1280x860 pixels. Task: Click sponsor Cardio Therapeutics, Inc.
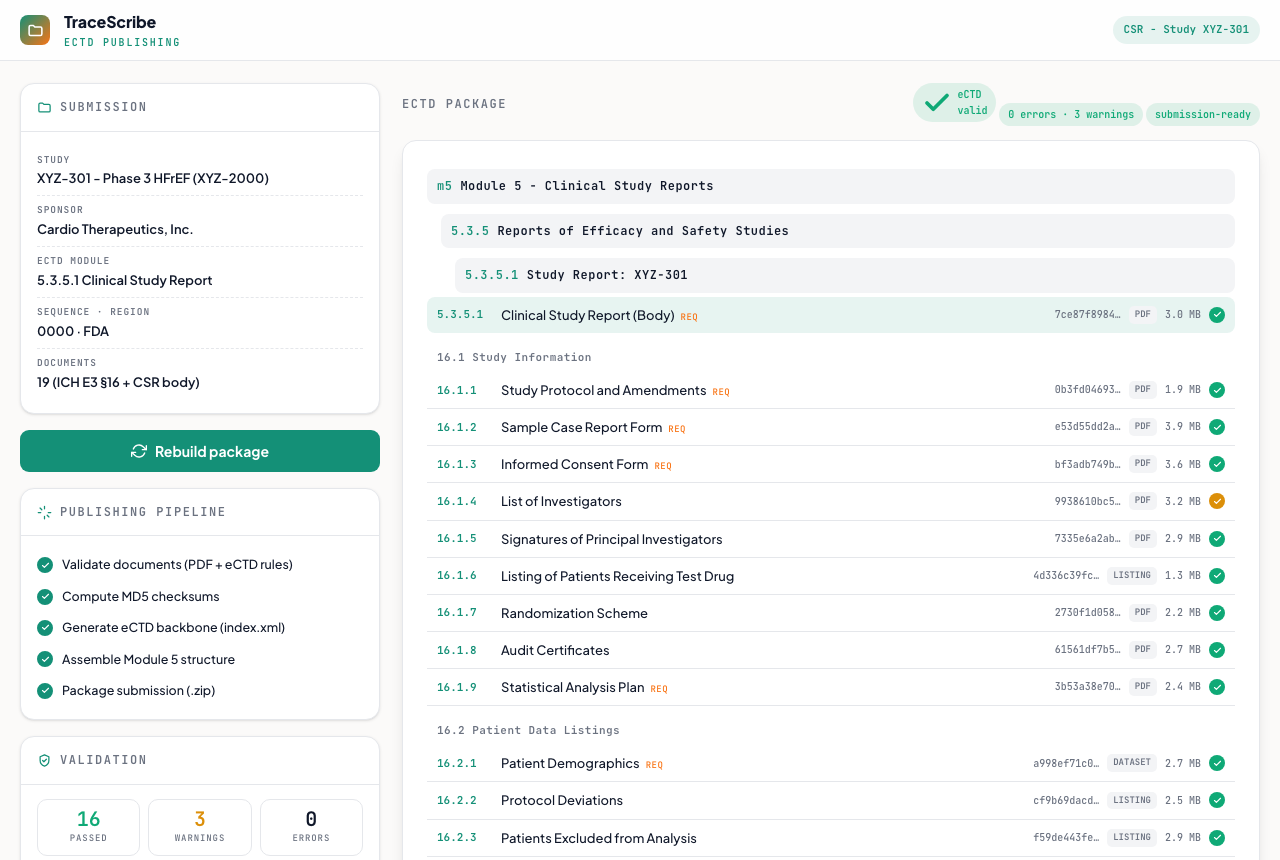(115, 229)
